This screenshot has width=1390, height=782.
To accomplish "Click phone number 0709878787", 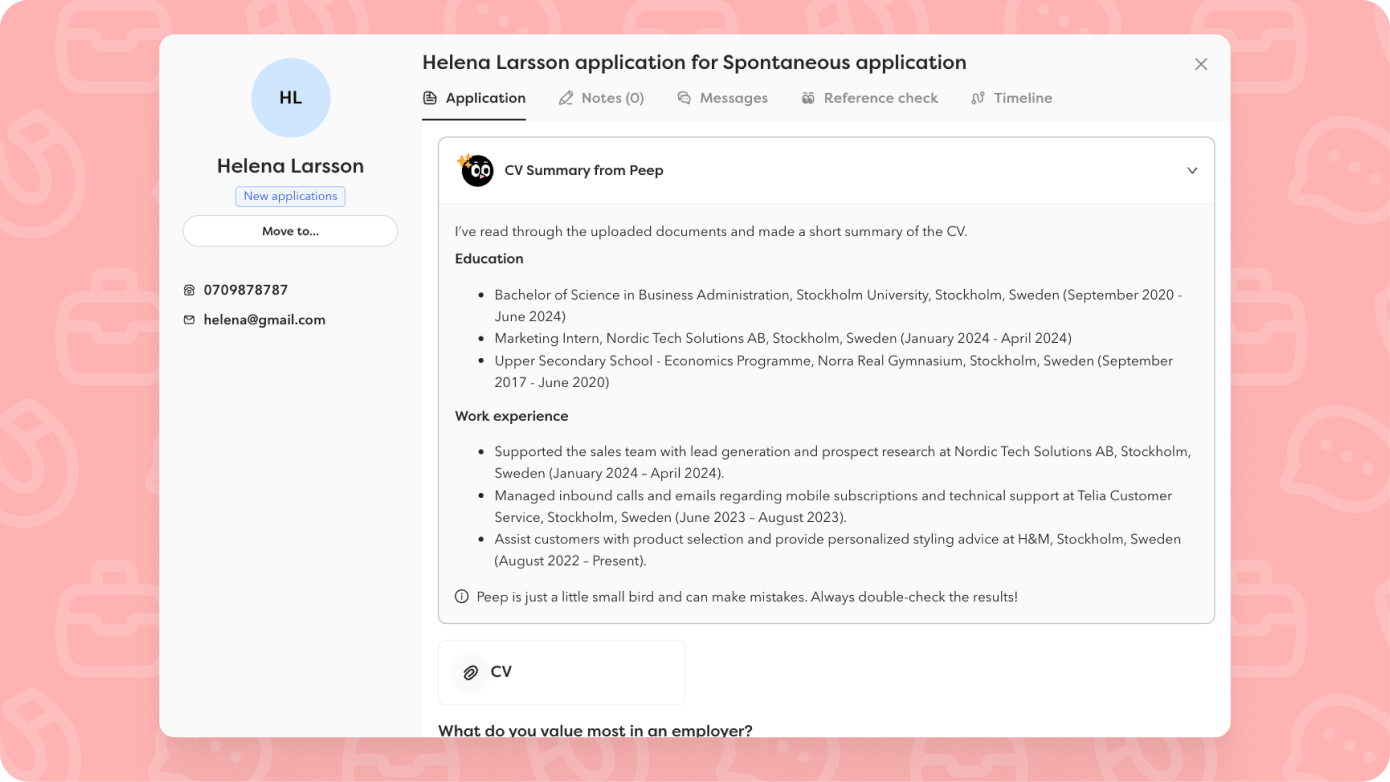I will [246, 290].
